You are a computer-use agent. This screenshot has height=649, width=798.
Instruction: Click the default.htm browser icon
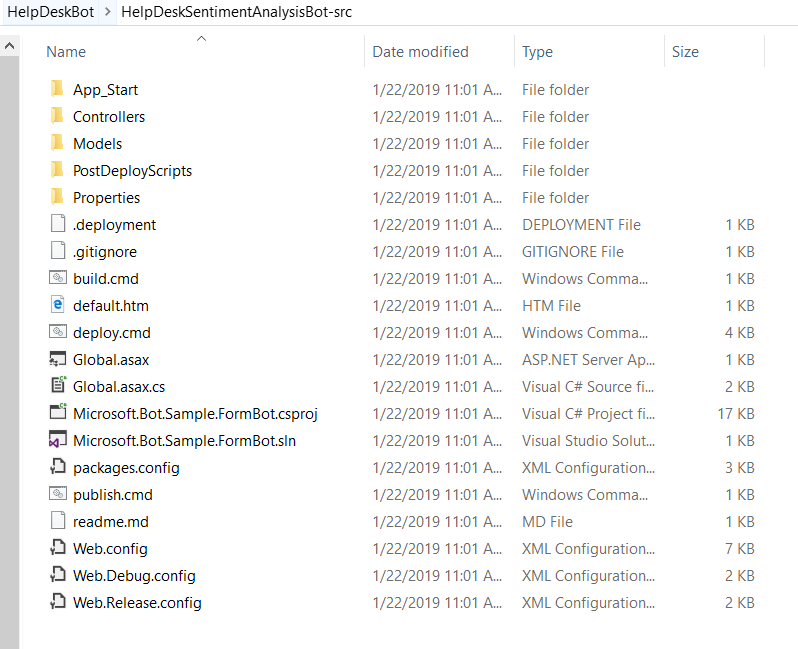58,305
